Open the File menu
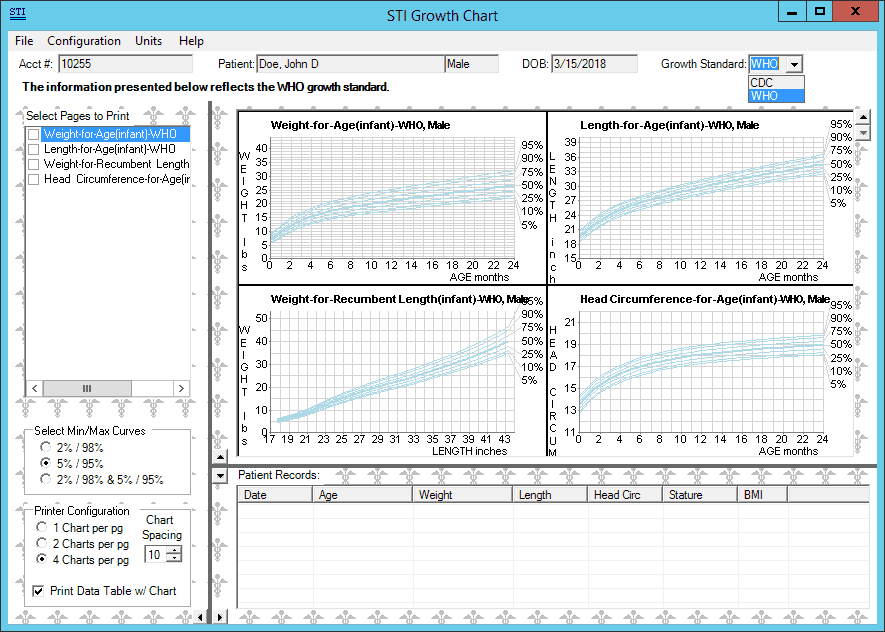 coord(24,41)
